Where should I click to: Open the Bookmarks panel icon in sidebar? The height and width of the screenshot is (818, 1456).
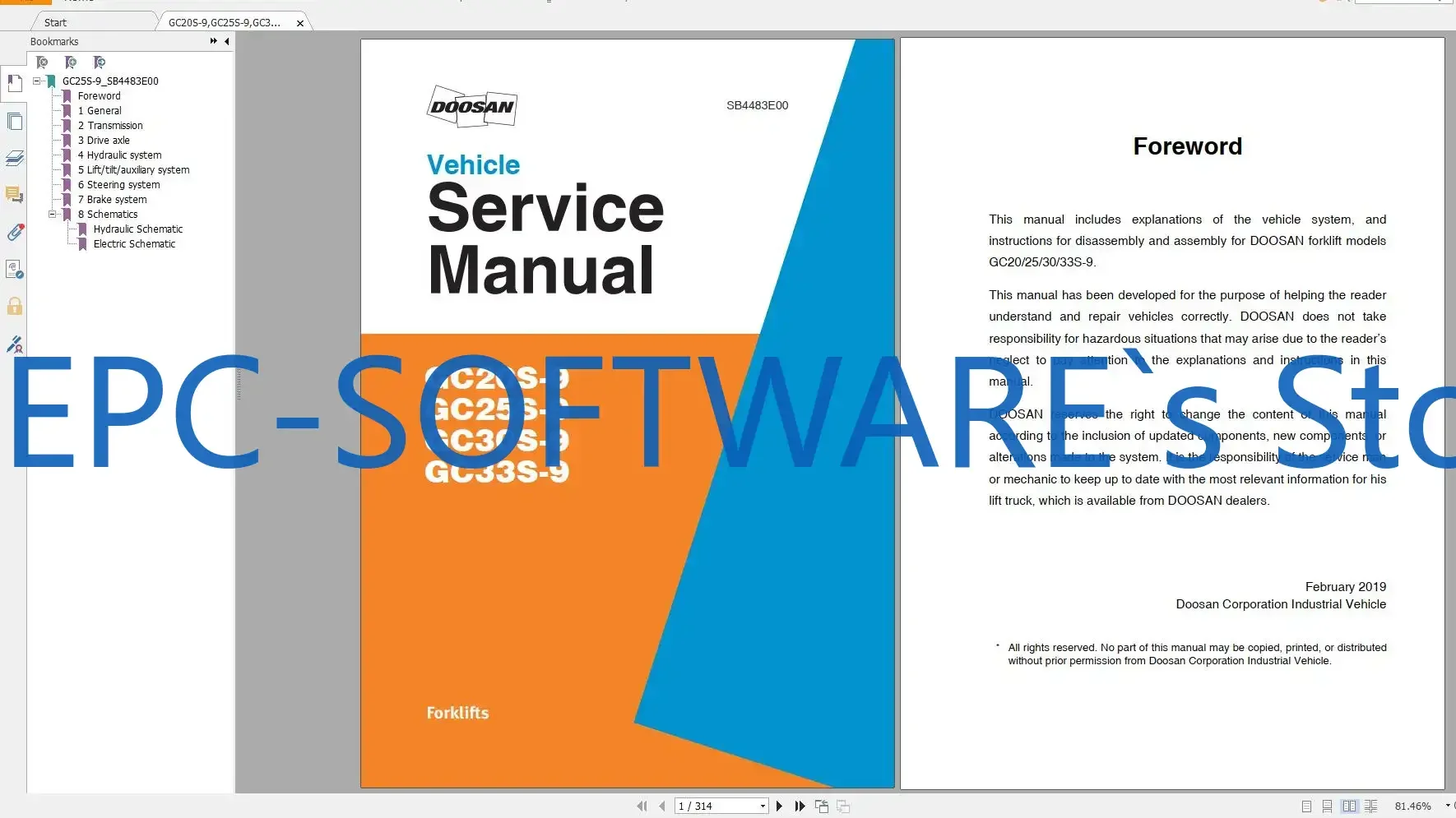click(x=14, y=83)
